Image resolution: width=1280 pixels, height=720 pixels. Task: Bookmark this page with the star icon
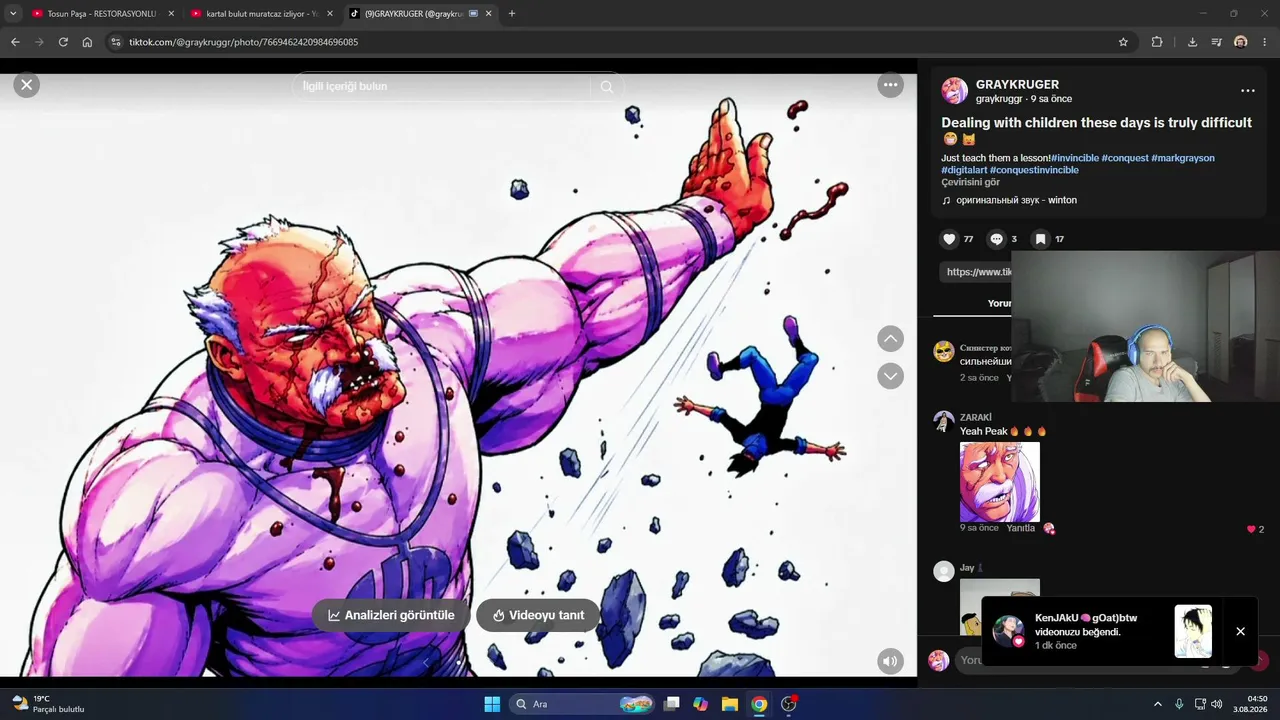1123,42
